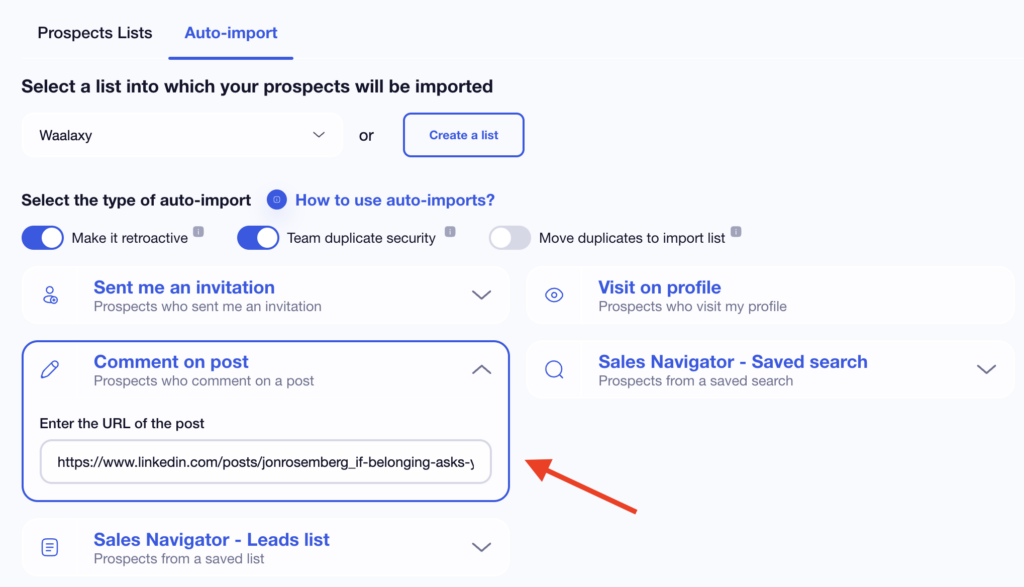Disable the Make it retroactive toggle
Screen dimensions: 1024x587
[42, 238]
